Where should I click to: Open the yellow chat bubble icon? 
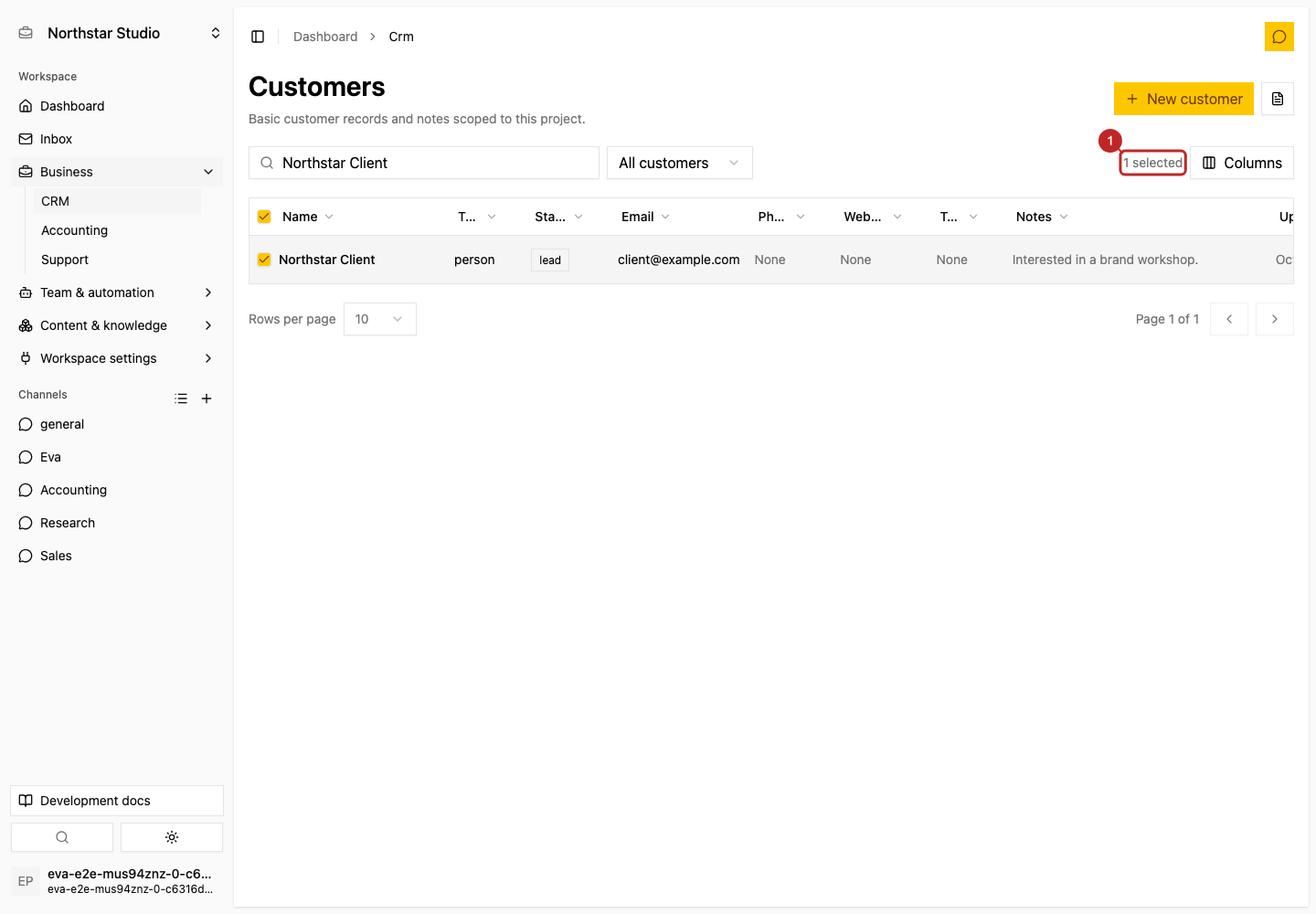click(1279, 37)
